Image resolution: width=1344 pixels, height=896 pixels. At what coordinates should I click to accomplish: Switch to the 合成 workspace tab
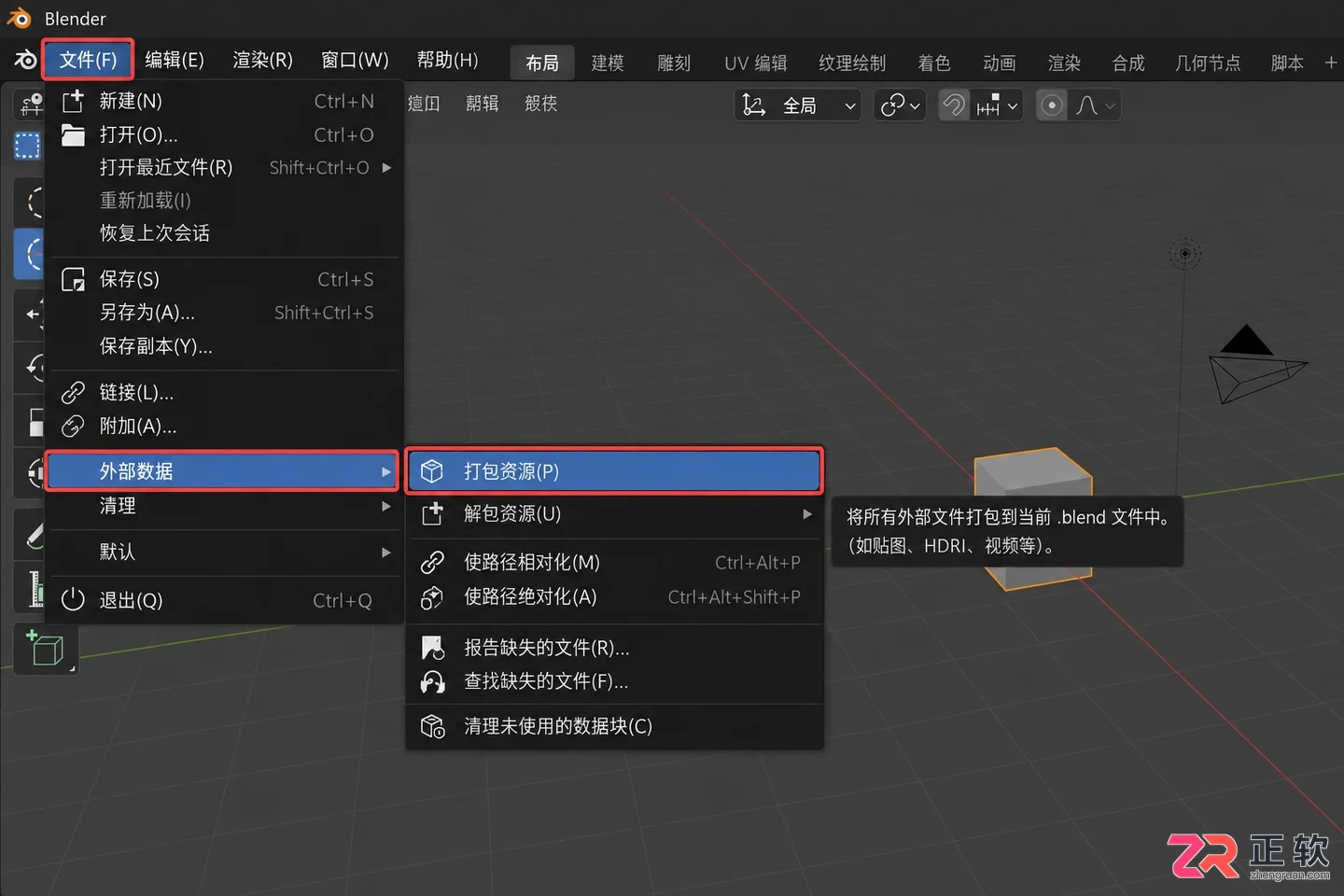tap(1128, 63)
